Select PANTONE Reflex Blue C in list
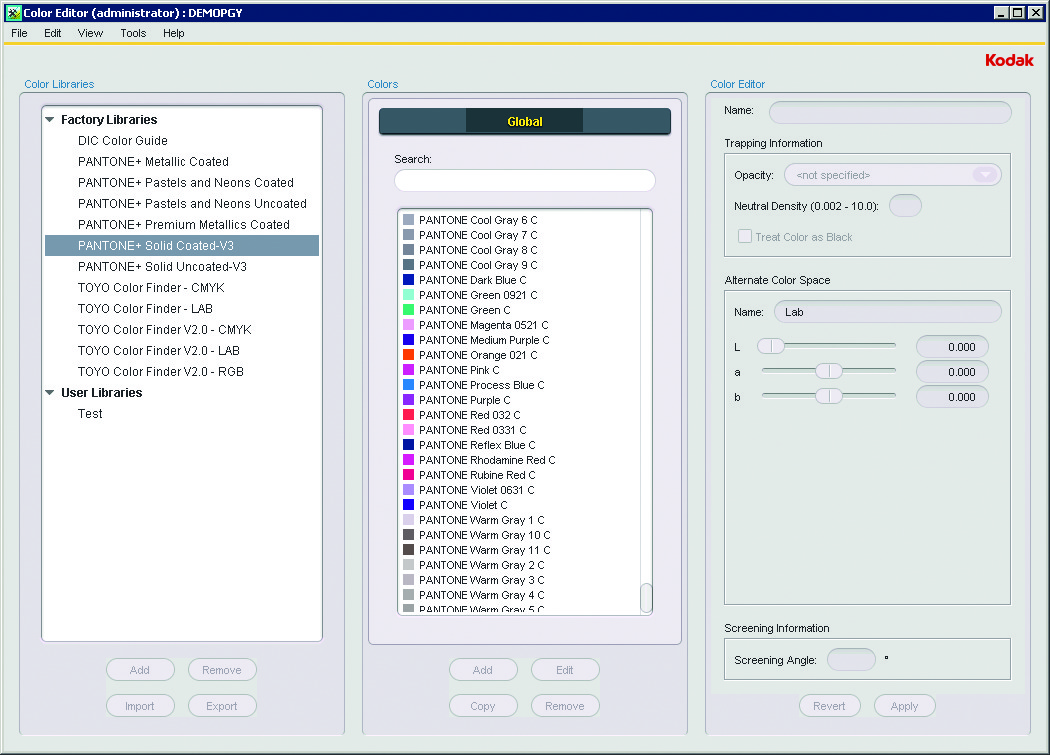This screenshot has height=755, width=1050. [477, 445]
